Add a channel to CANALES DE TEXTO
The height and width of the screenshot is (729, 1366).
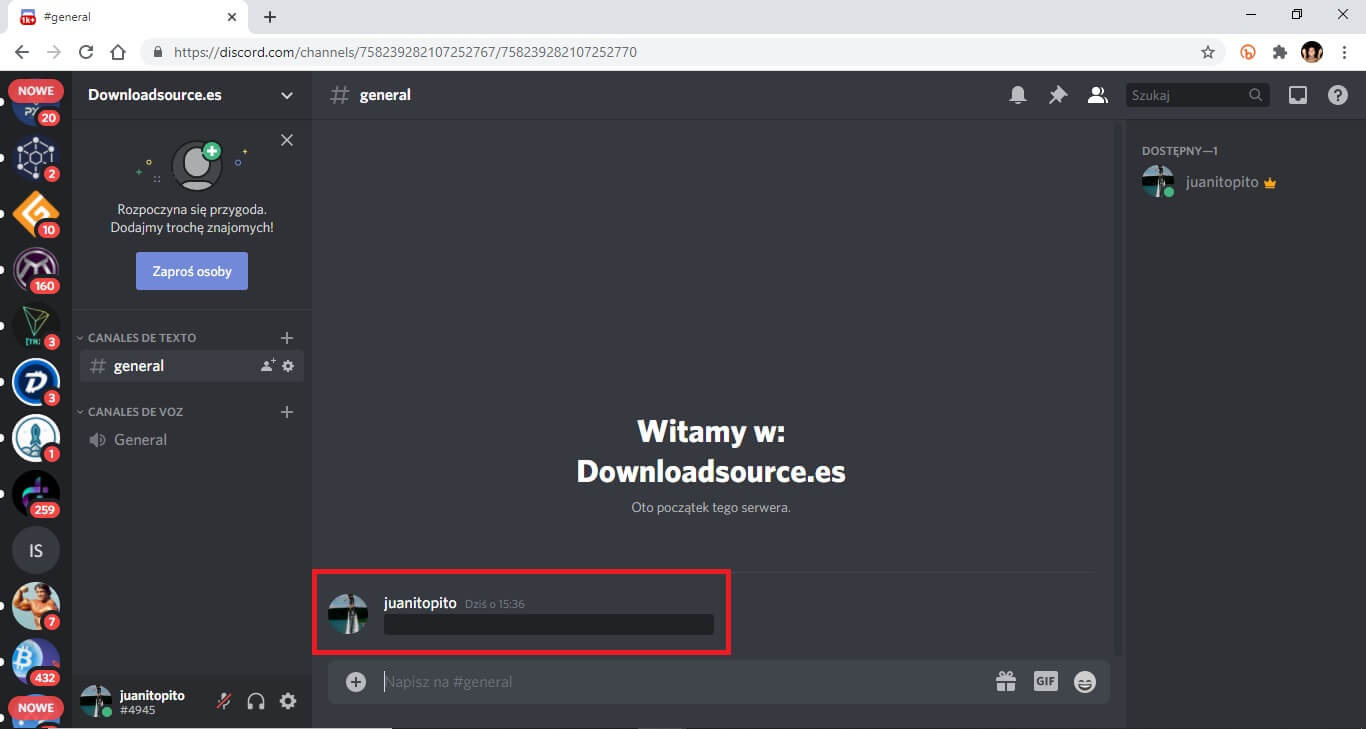(287, 338)
